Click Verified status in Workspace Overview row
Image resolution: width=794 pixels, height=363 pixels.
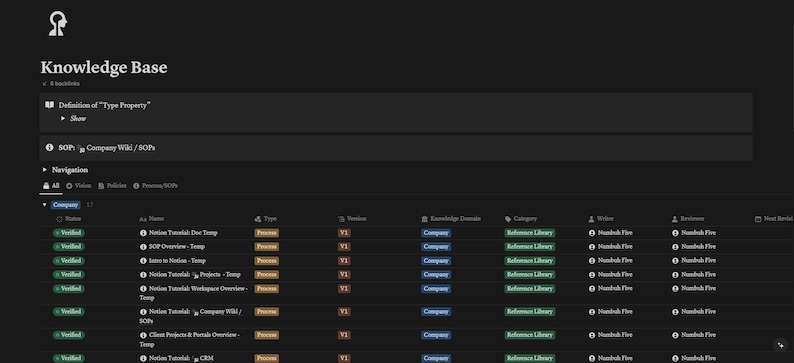(x=69, y=289)
